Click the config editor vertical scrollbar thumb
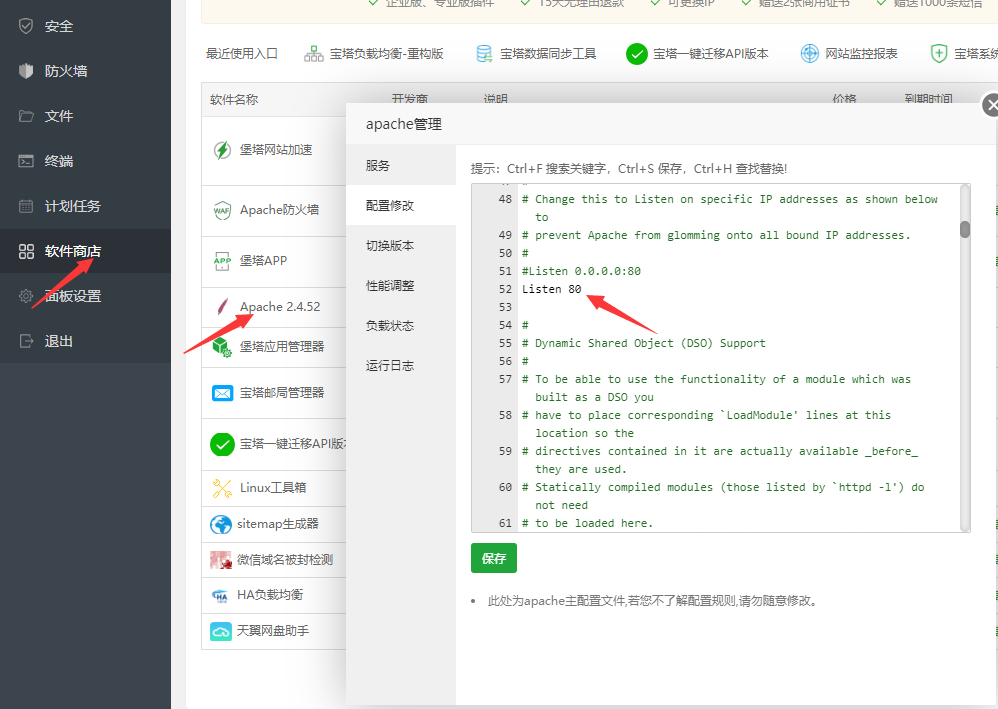Screen dimensions: 998x709 click(x=965, y=229)
